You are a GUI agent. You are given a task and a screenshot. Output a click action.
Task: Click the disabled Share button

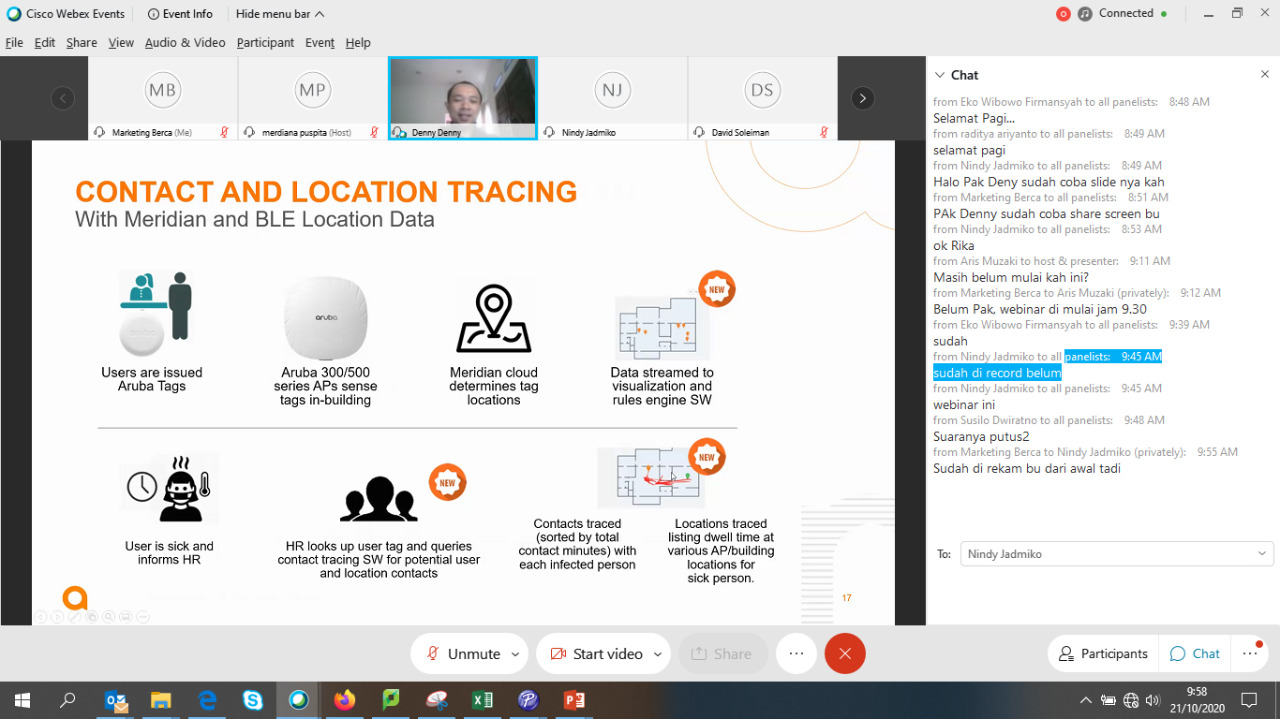coord(722,654)
